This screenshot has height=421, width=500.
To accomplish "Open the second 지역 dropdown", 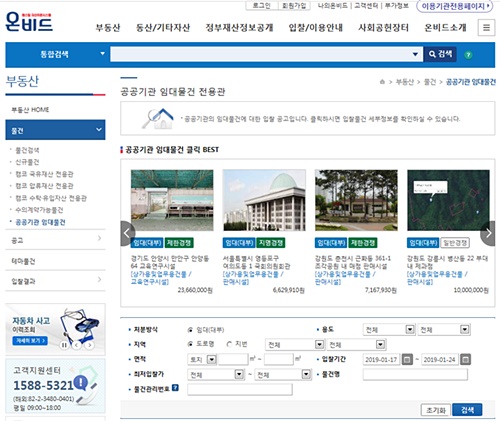I will pos(356,344).
